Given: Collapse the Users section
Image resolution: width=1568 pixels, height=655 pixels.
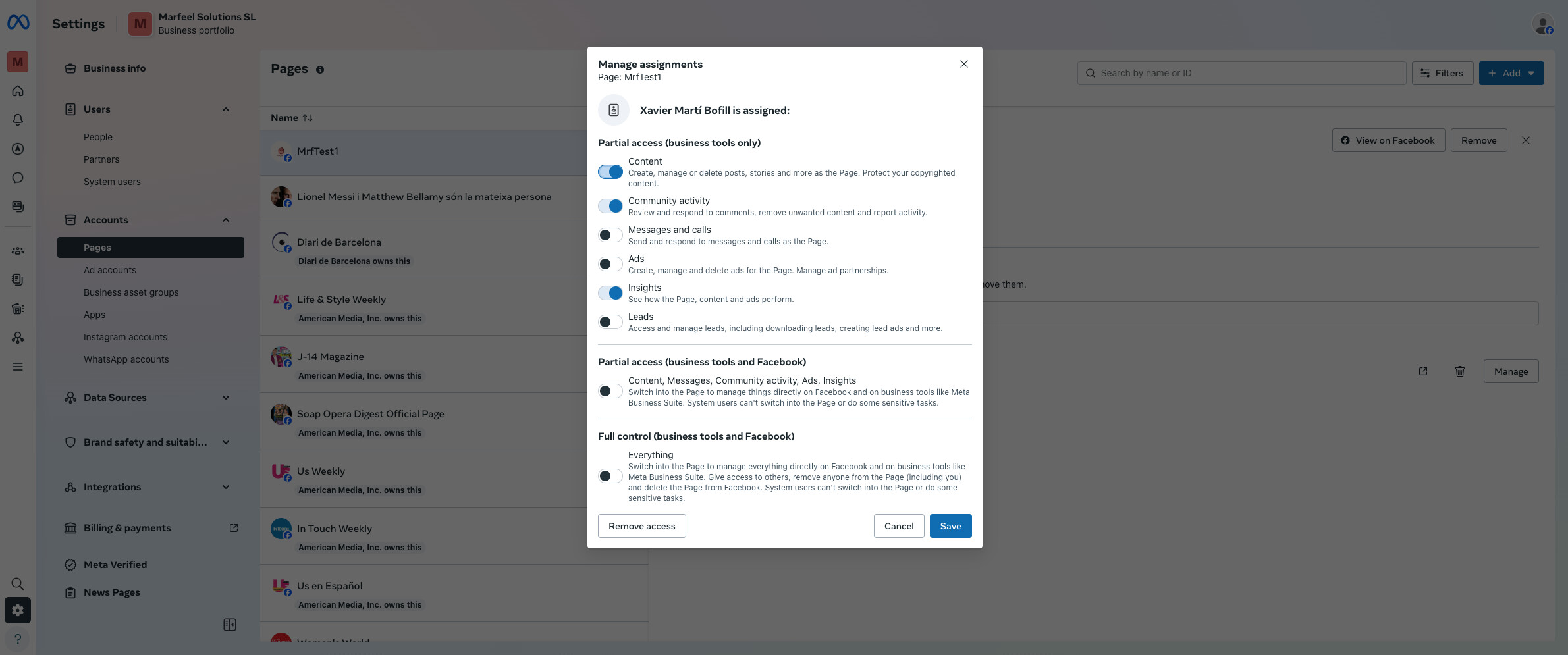Looking at the screenshot, I should (226, 109).
